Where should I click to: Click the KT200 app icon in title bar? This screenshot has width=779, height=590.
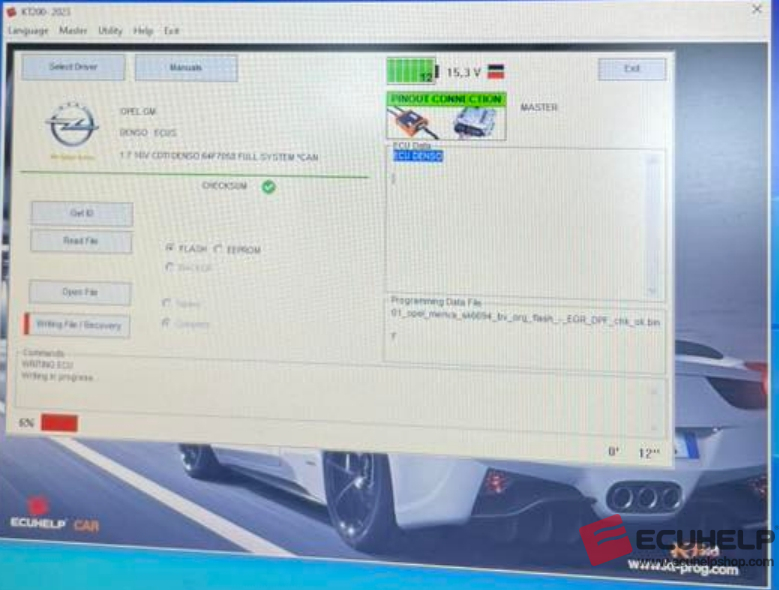point(11,11)
